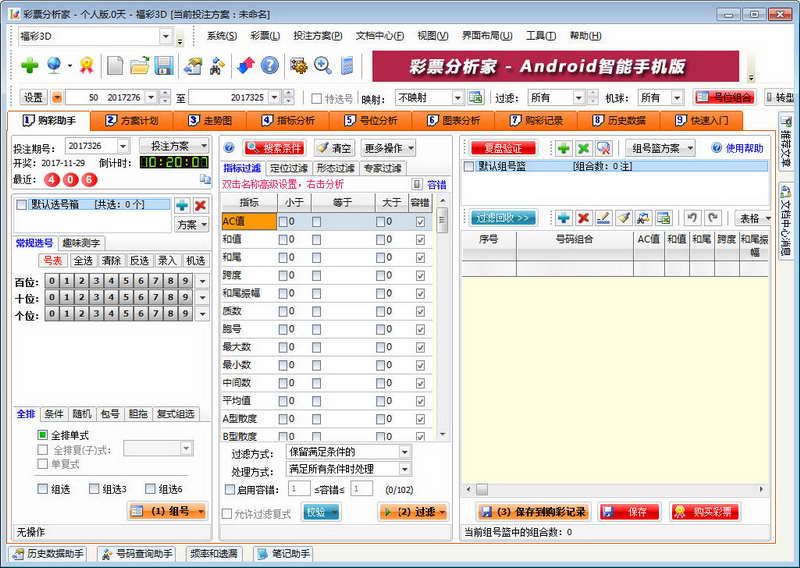Open the 更多操作 dropdown
This screenshot has width=800, height=568.
(x=388, y=148)
